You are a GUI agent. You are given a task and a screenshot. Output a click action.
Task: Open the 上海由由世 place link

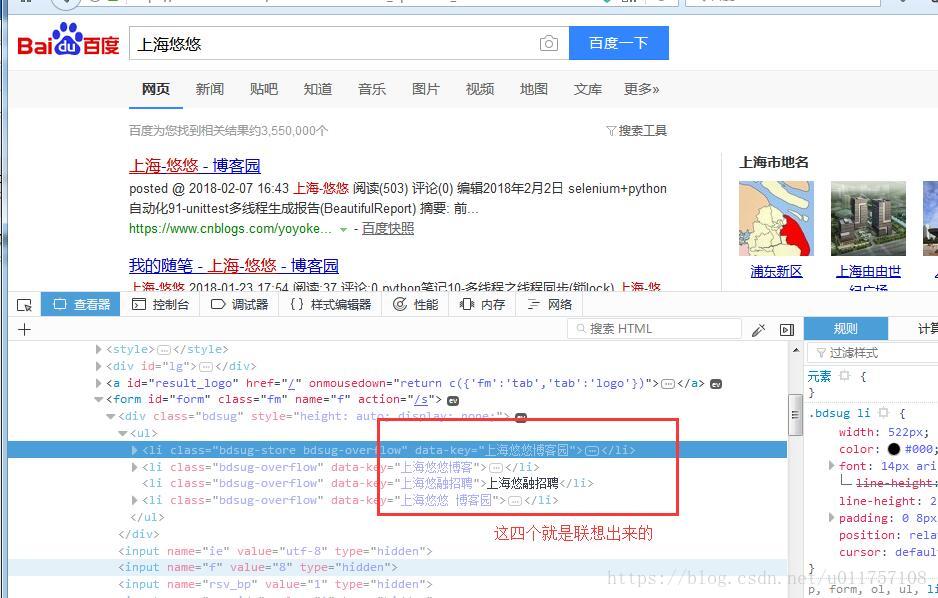[869, 271]
